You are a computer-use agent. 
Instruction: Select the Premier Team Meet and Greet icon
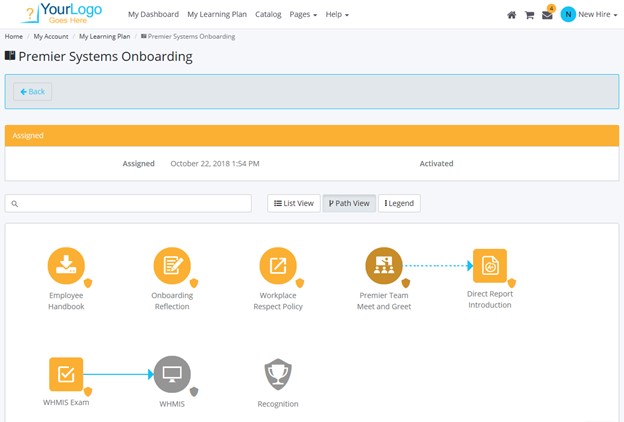pyautogui.click(x=384, y=265)
